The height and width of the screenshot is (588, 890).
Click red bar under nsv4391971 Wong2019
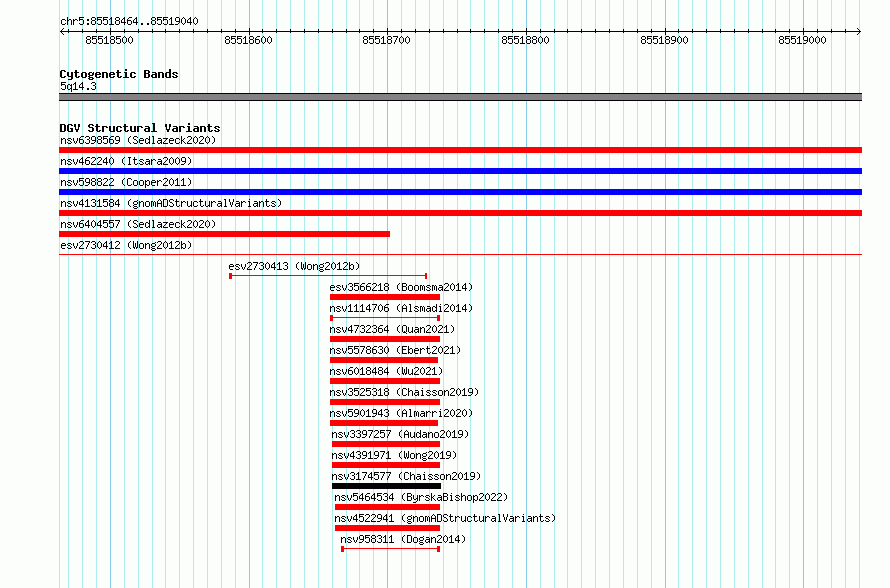[386, 465]
